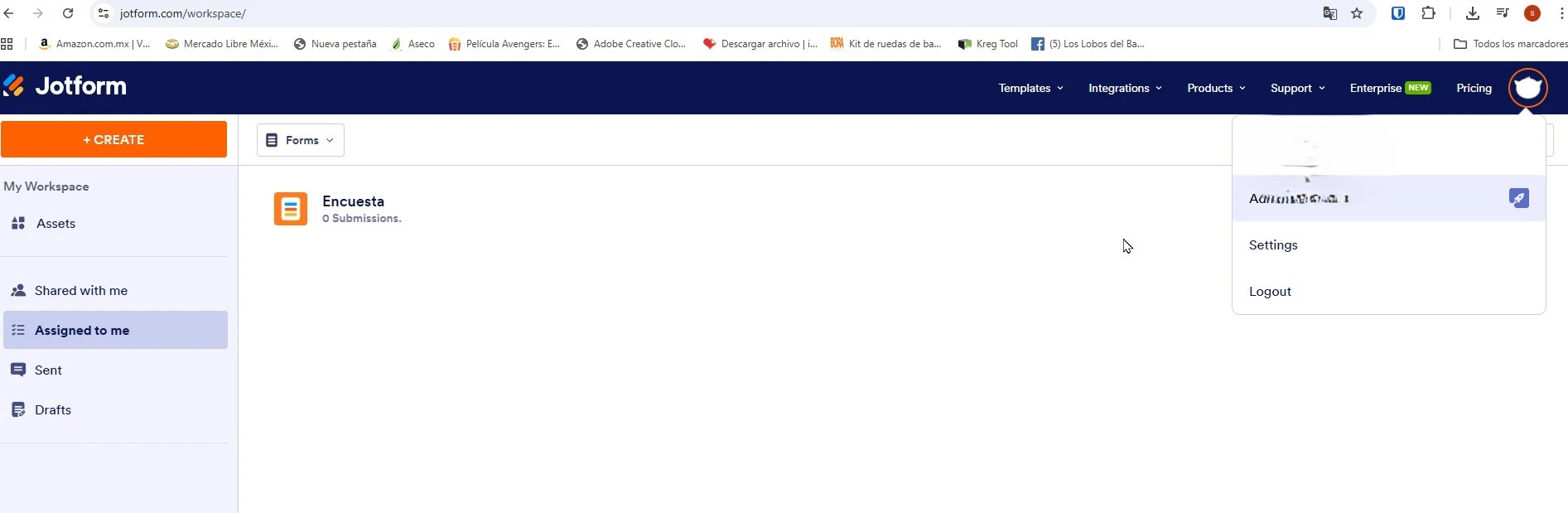Open Kreg Tool bookmark
Image resolution: width=1568 pixels, height=513 pixels.
(x=987, y=44)
